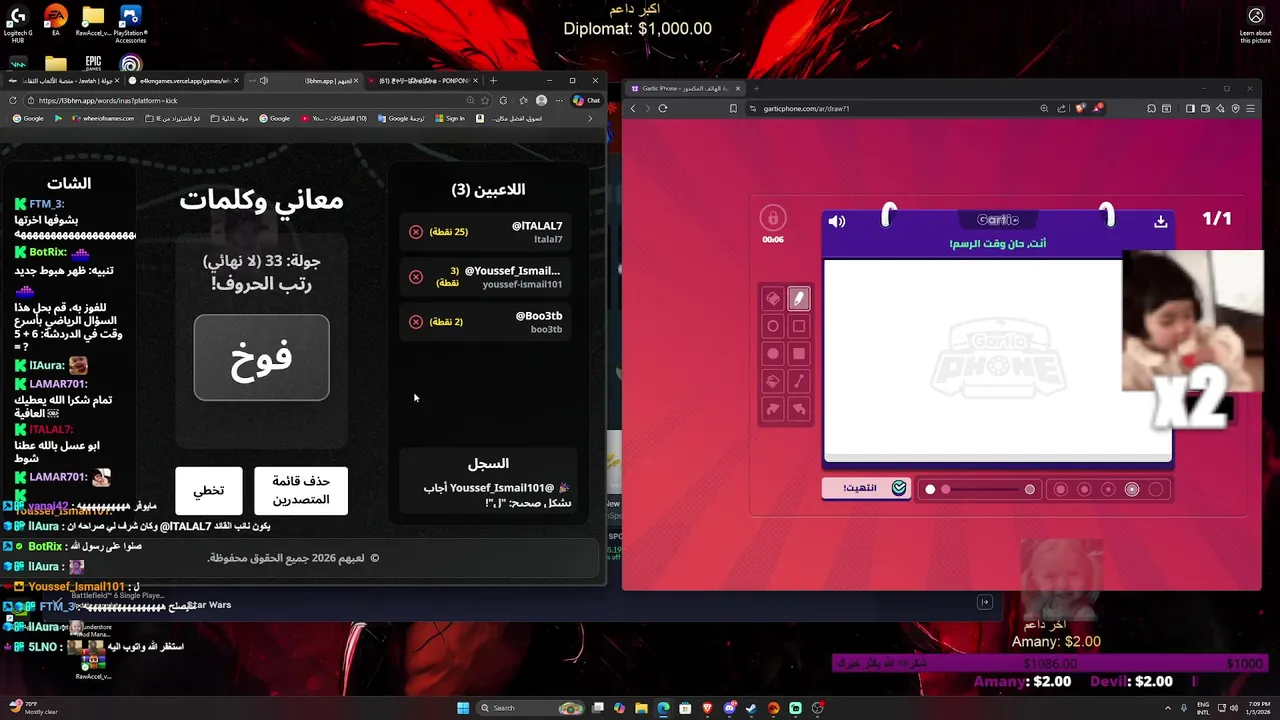
Task: Click the حذف قائمة المتصدرين button
Action: click(x=301, y=491)
